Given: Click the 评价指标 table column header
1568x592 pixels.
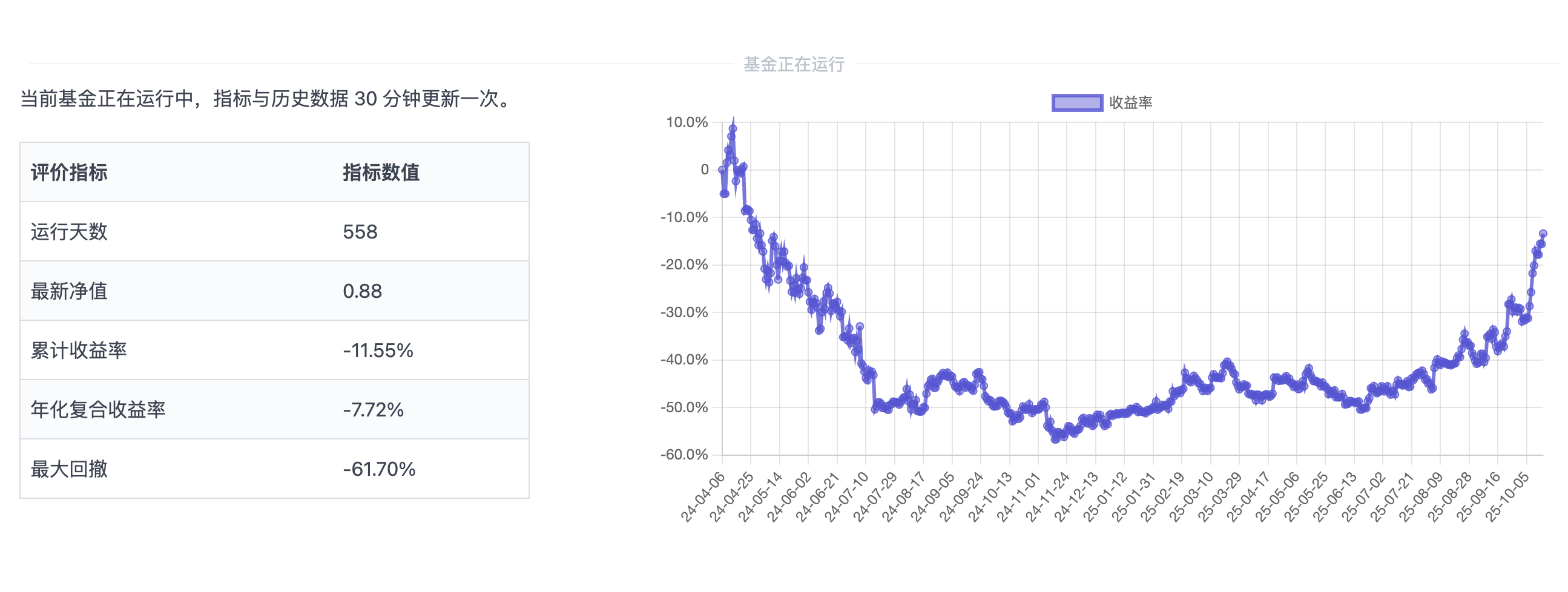Looking at the screenshot, I should pyautogui.click(x=70, y=172).
